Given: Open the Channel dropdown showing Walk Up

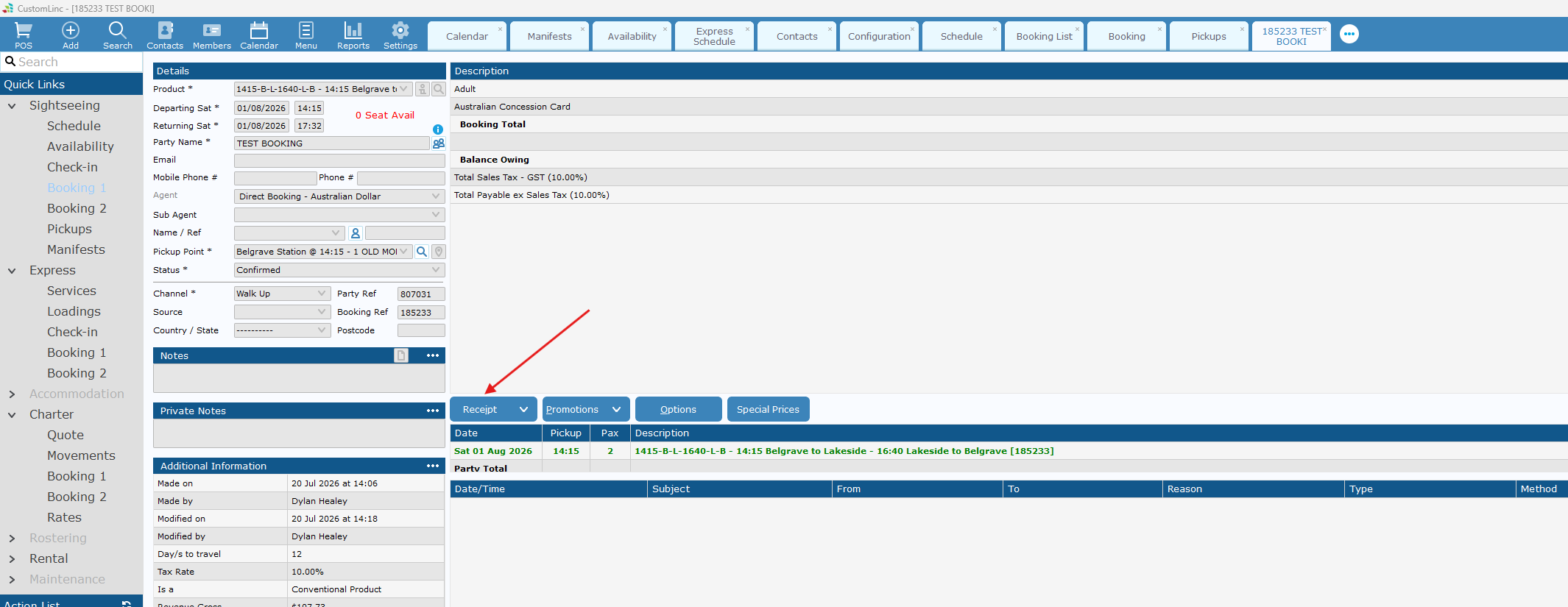Looking at the screenshot, I should tap(322, 294).
